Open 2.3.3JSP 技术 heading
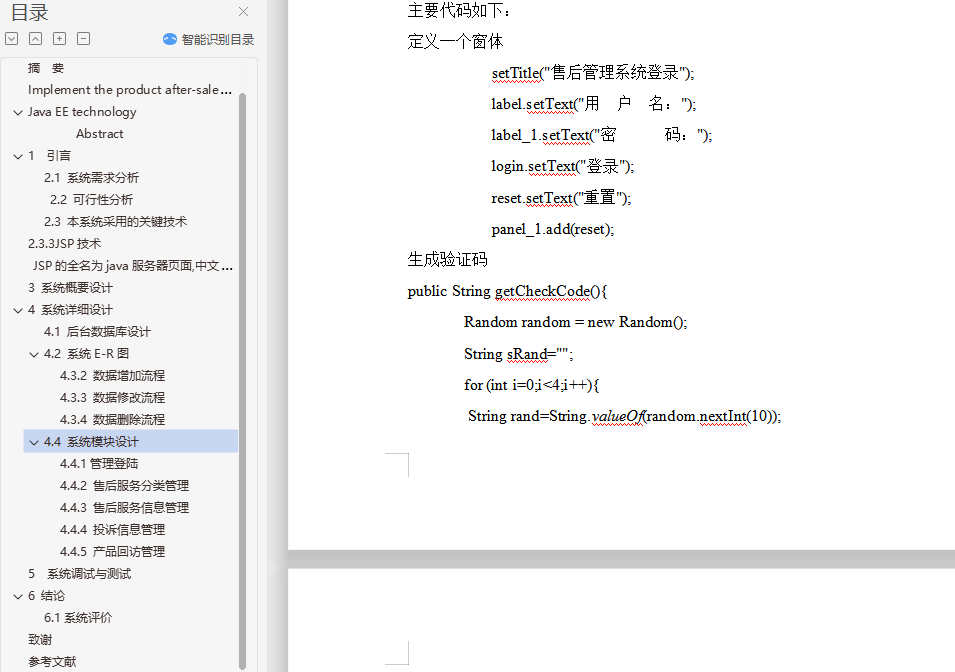The width and height of the screenshot is (955, 672). 65,244
